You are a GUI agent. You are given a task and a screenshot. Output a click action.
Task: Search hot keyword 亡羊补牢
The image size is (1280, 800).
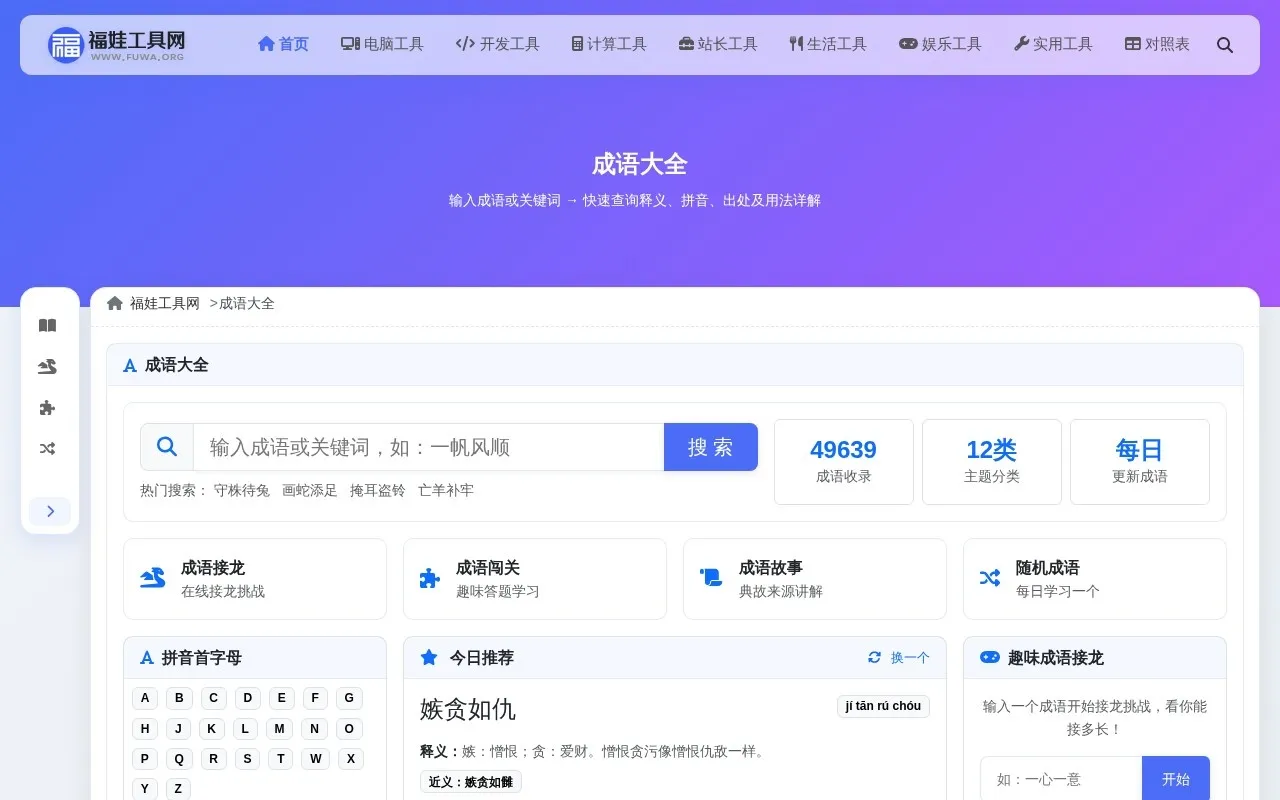pos(446,490)
